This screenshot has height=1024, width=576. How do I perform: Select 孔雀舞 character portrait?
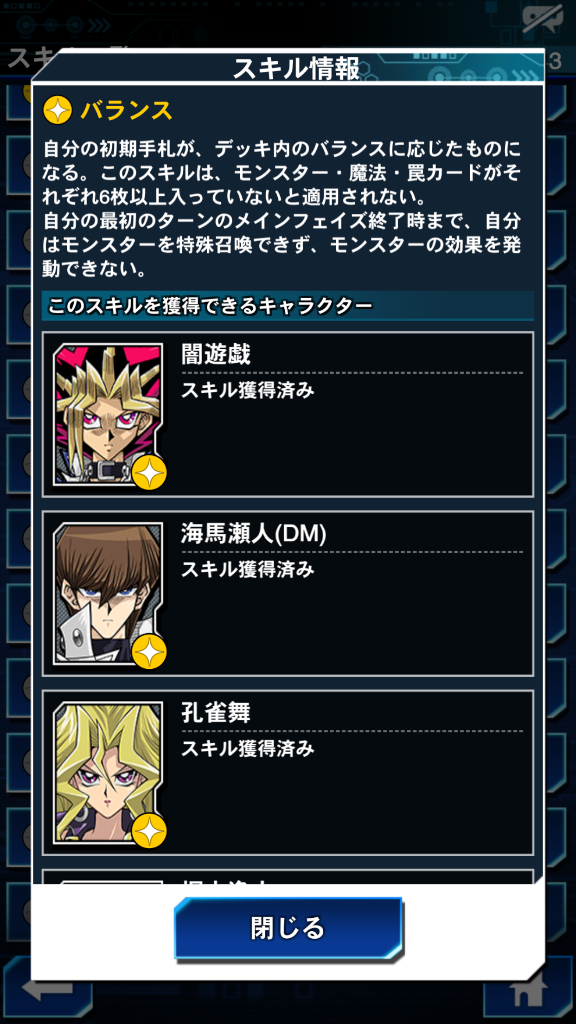(x=108, y=773)
